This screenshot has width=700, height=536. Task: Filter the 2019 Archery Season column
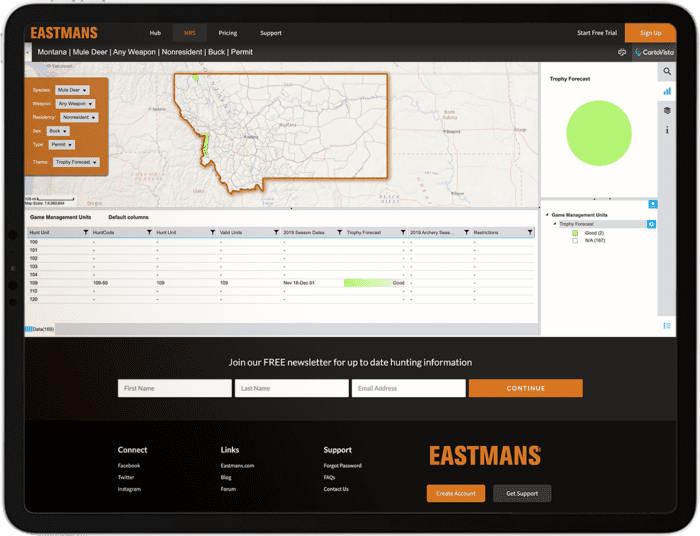point(466,233)
